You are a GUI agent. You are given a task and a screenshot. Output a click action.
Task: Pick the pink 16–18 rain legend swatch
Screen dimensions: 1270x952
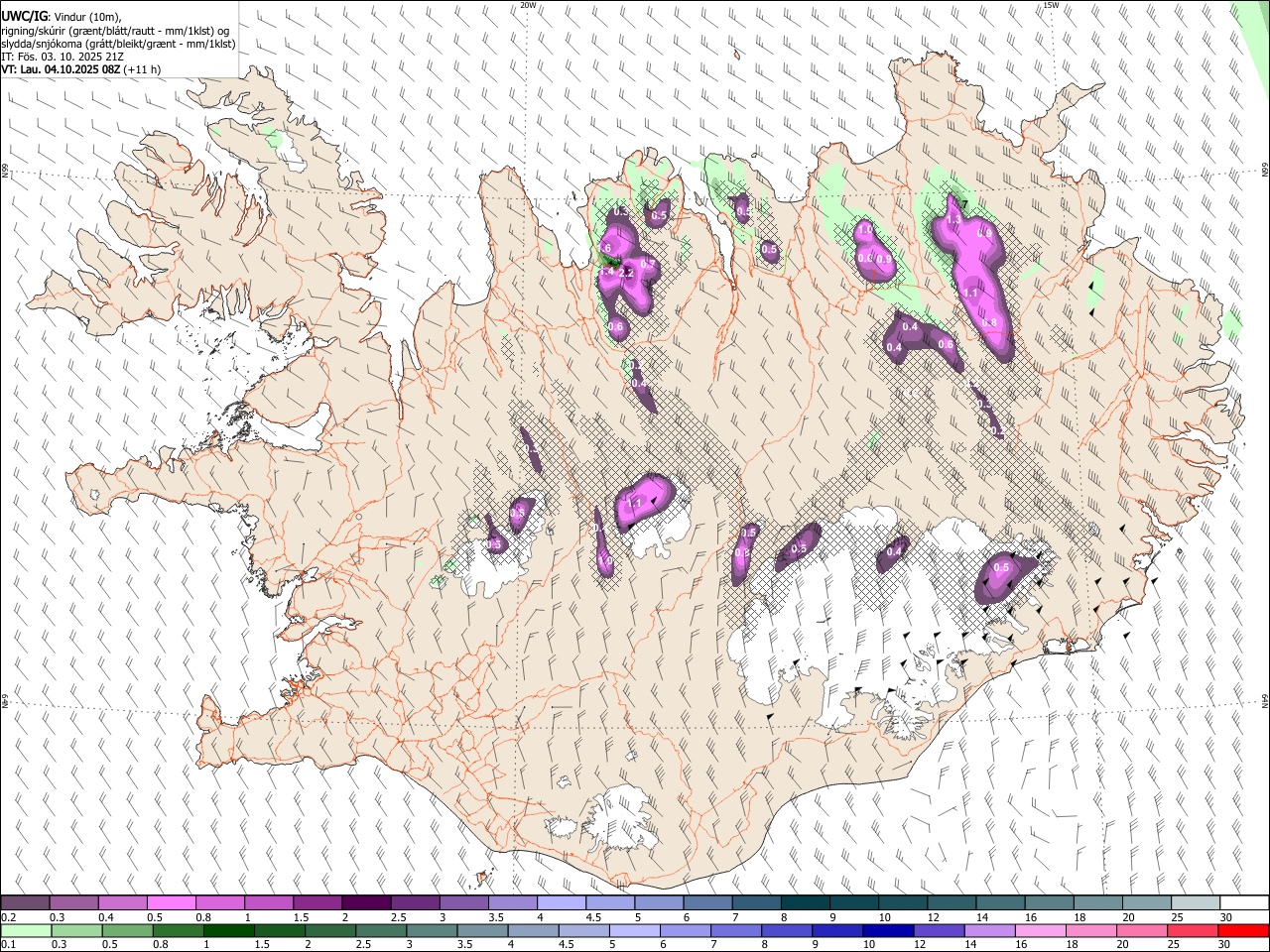tap(1041, 931)
